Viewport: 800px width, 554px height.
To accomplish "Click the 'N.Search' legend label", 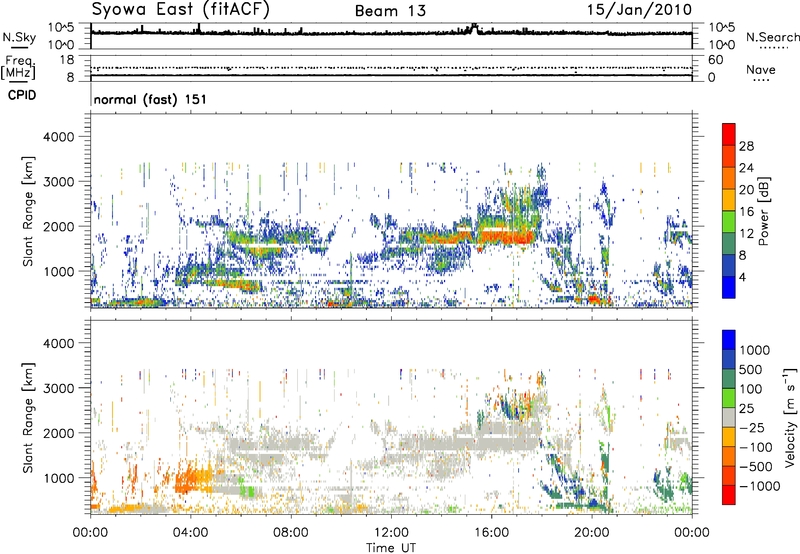I will 773,37.
